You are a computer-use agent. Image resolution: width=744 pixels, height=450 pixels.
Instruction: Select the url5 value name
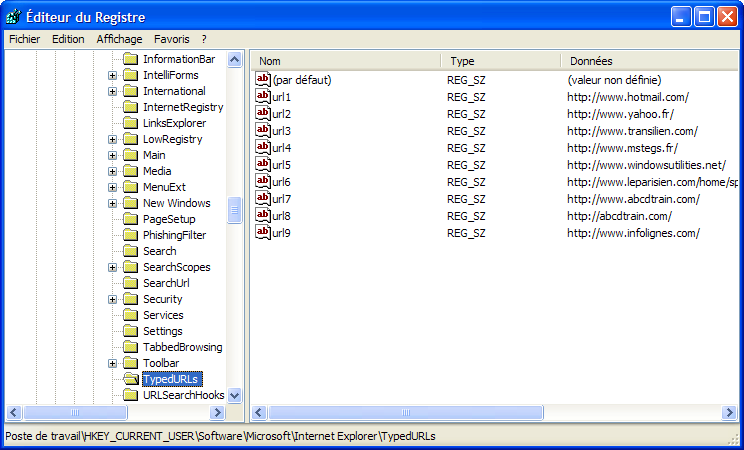click(x=281, y=165)
